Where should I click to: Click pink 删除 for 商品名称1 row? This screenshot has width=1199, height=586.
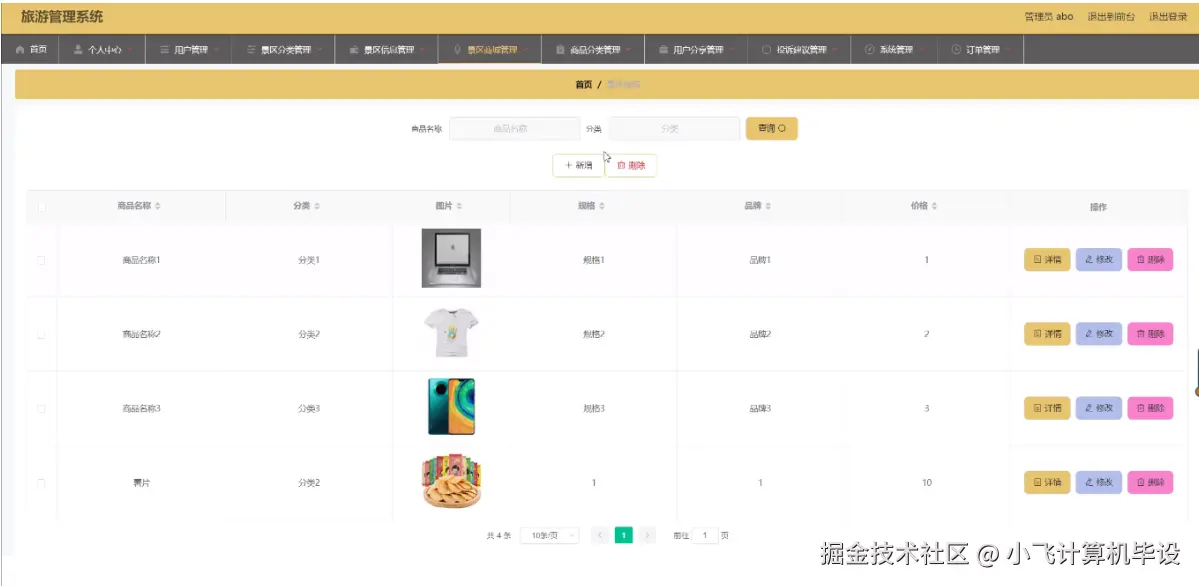[x=1150, y=260]
